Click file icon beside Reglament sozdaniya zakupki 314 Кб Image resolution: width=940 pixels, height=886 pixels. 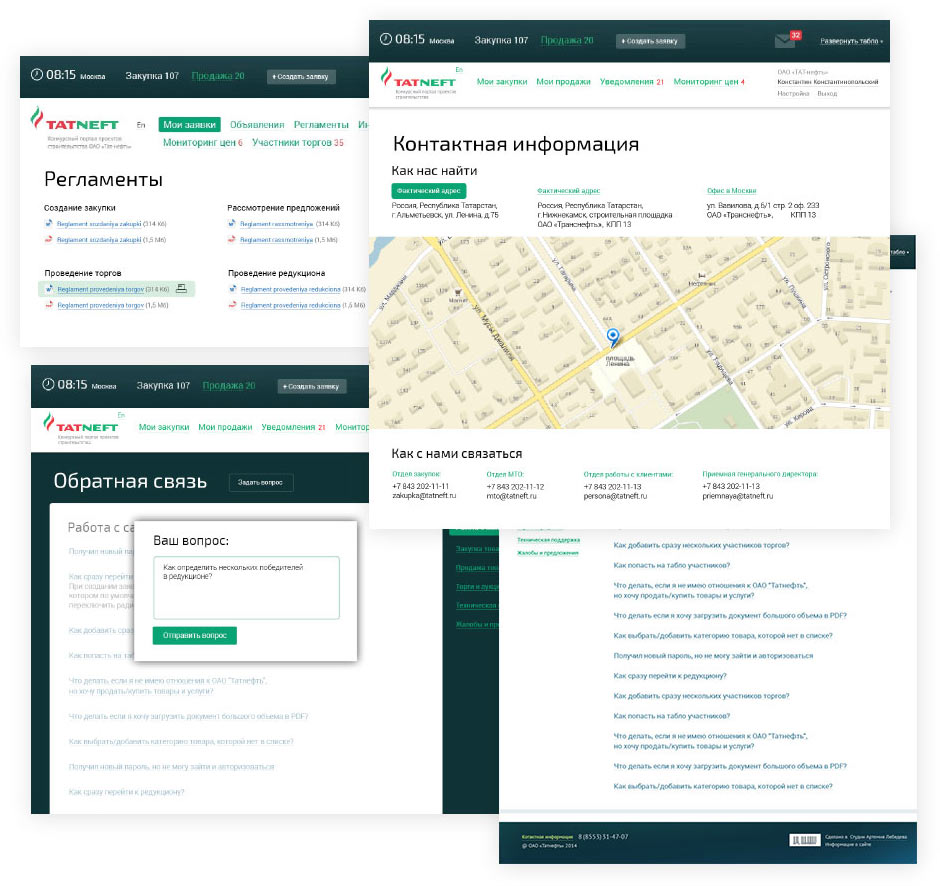pos(49,224)
